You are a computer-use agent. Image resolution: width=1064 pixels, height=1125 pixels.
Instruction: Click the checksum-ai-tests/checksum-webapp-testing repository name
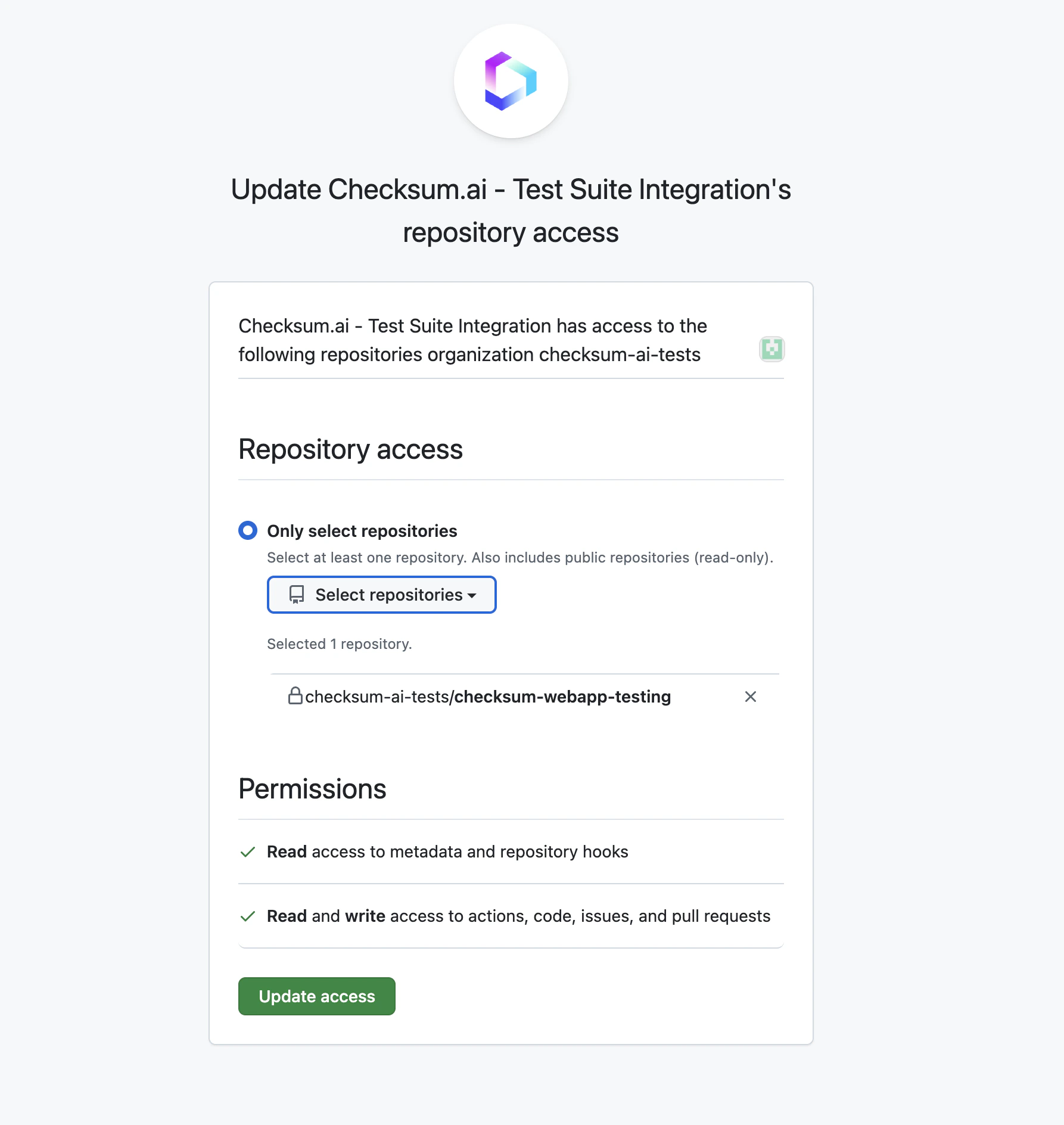click(x=487, y=696)
